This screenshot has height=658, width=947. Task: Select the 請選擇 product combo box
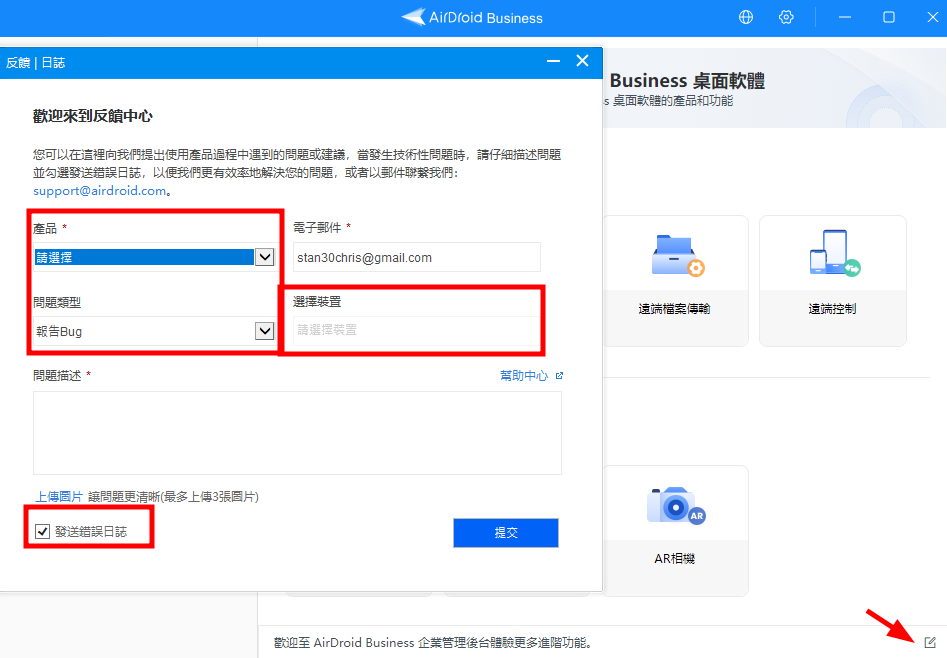[155, 257]
